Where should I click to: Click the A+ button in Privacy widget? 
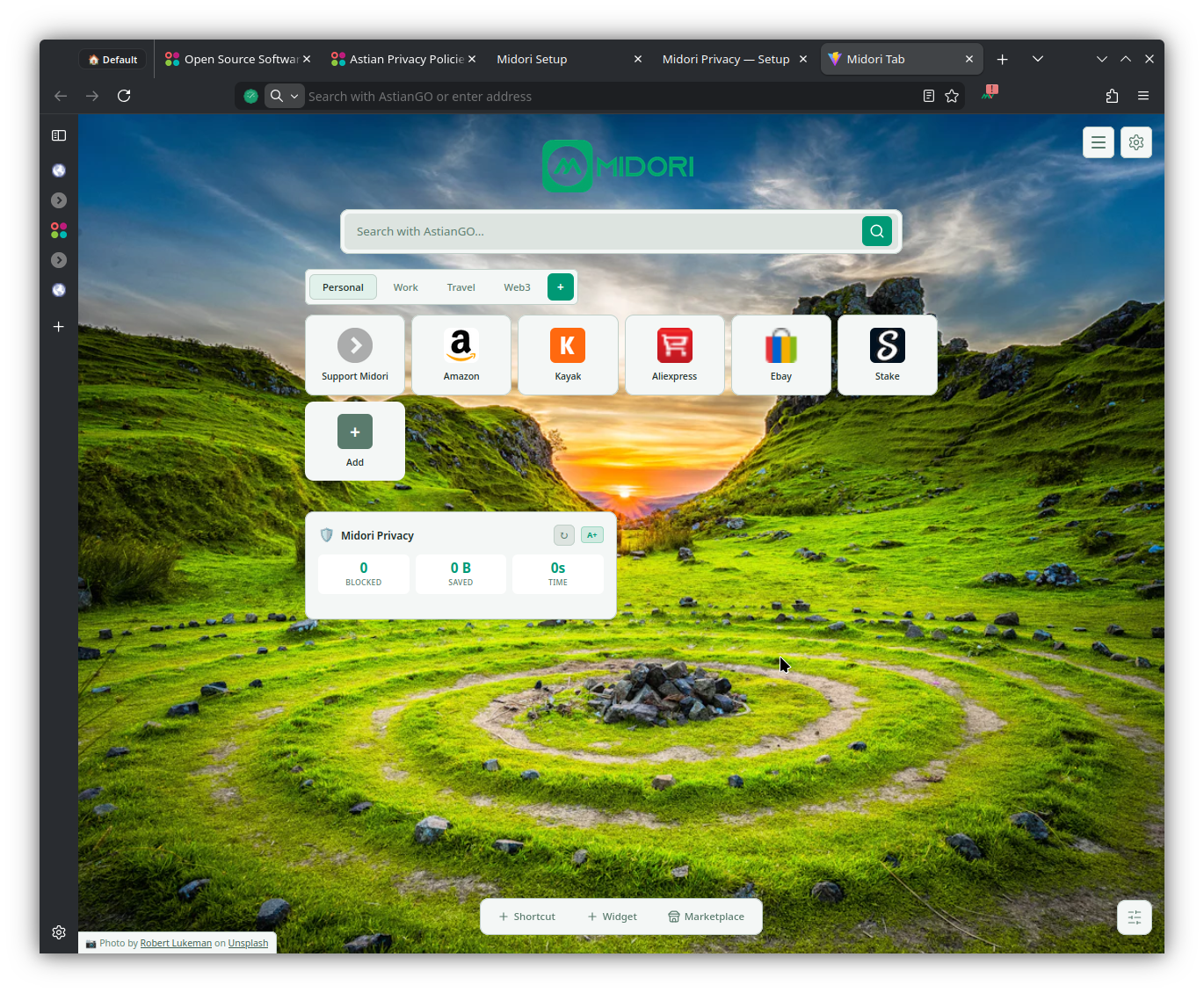tap(592, 535)
